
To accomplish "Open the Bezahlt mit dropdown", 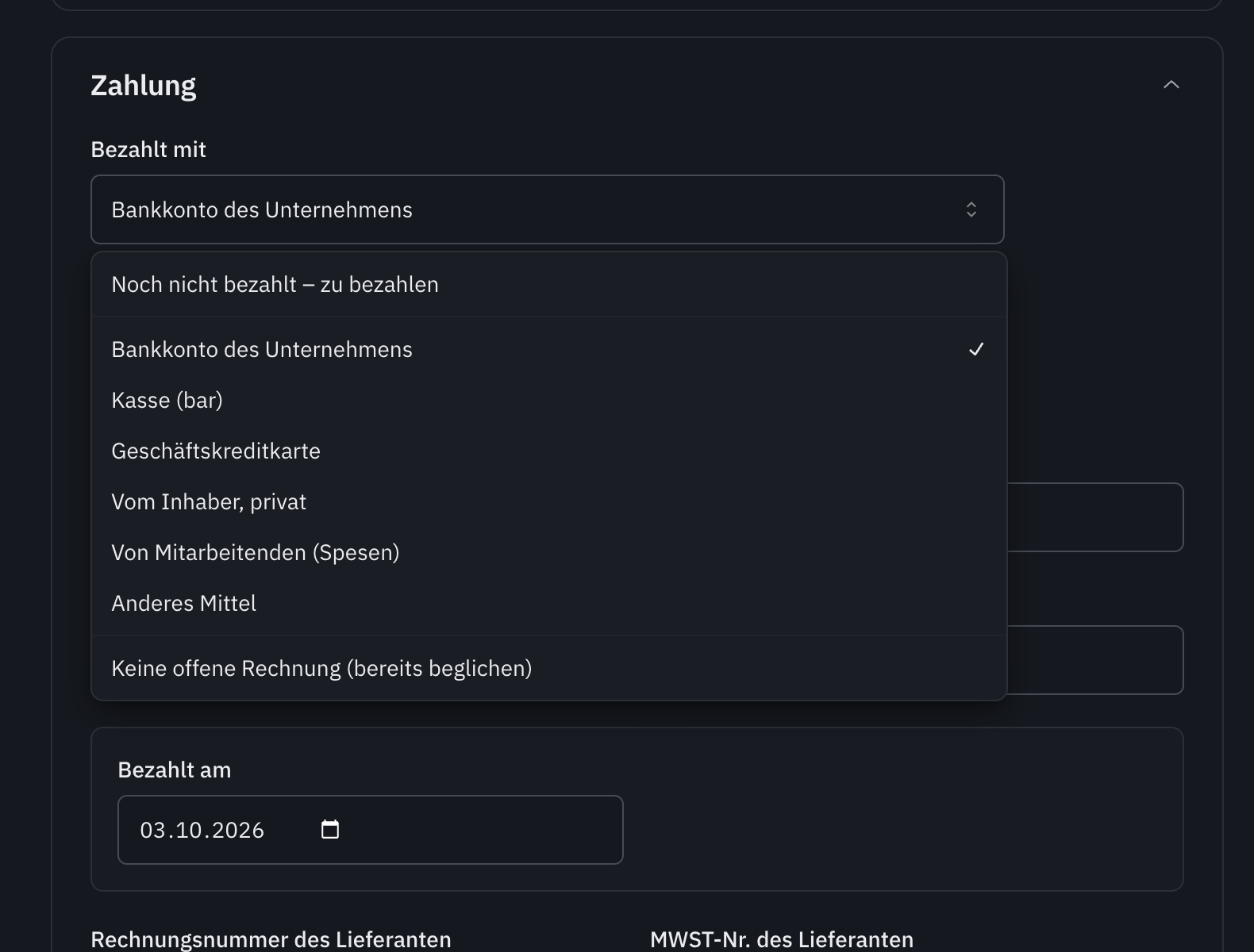I will (548, 209).
